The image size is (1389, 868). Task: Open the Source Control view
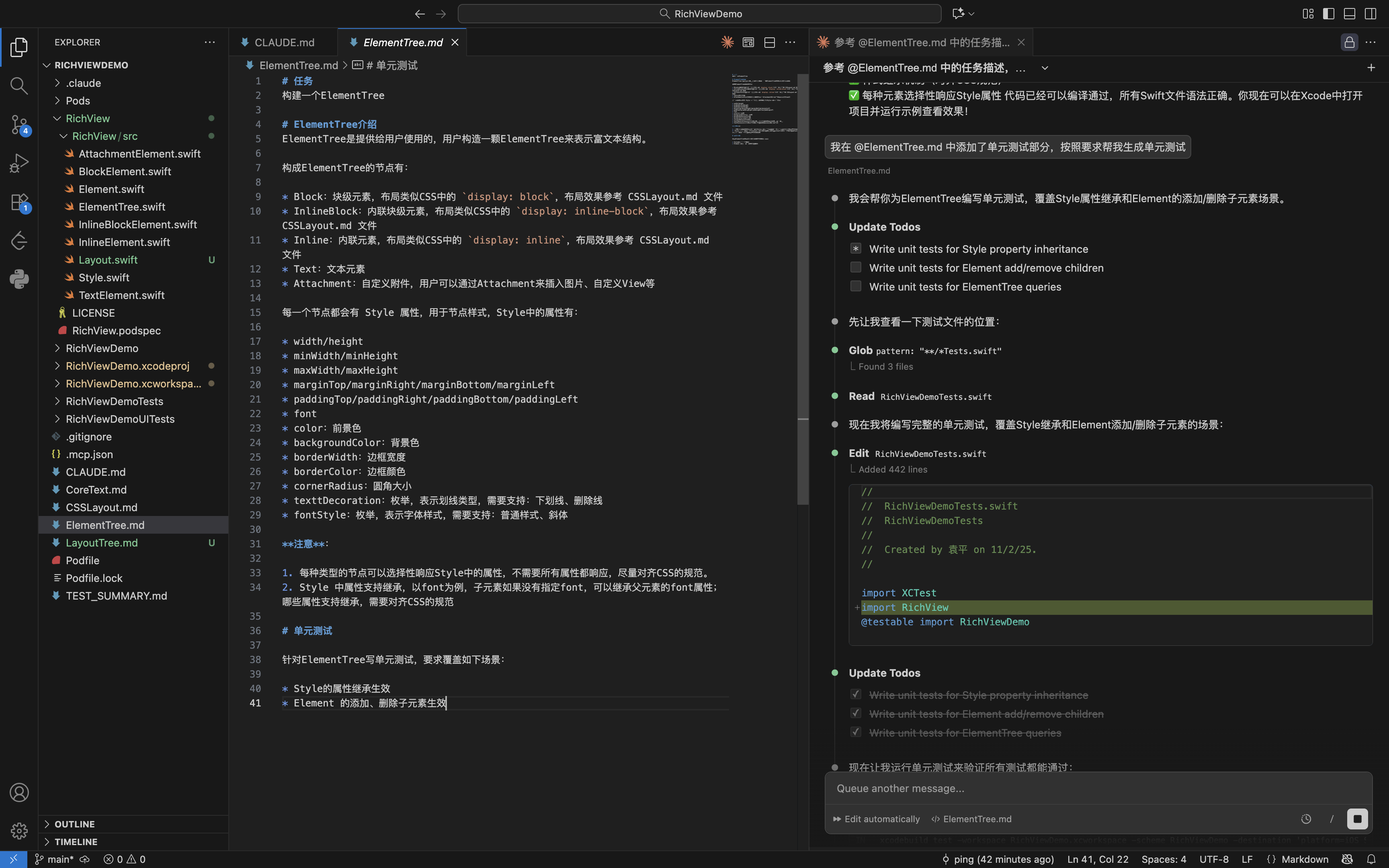pos(19,124)
